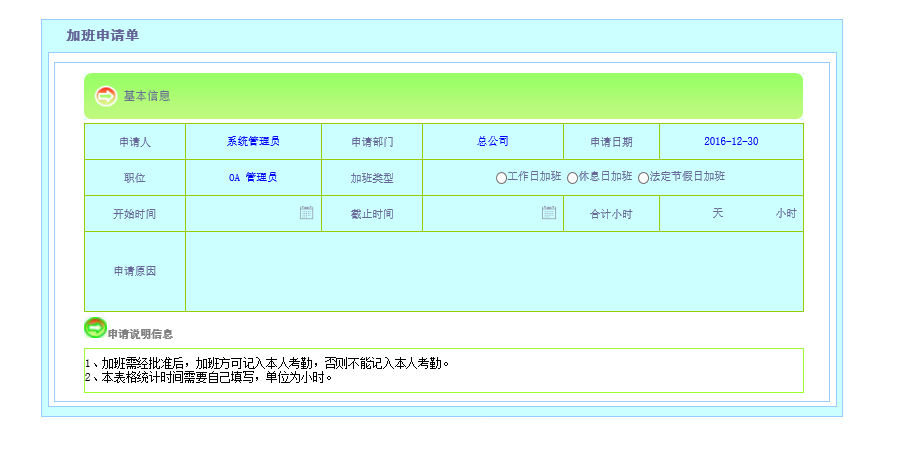Click note 2 about 本表格统计时间

tap(209, 377)
